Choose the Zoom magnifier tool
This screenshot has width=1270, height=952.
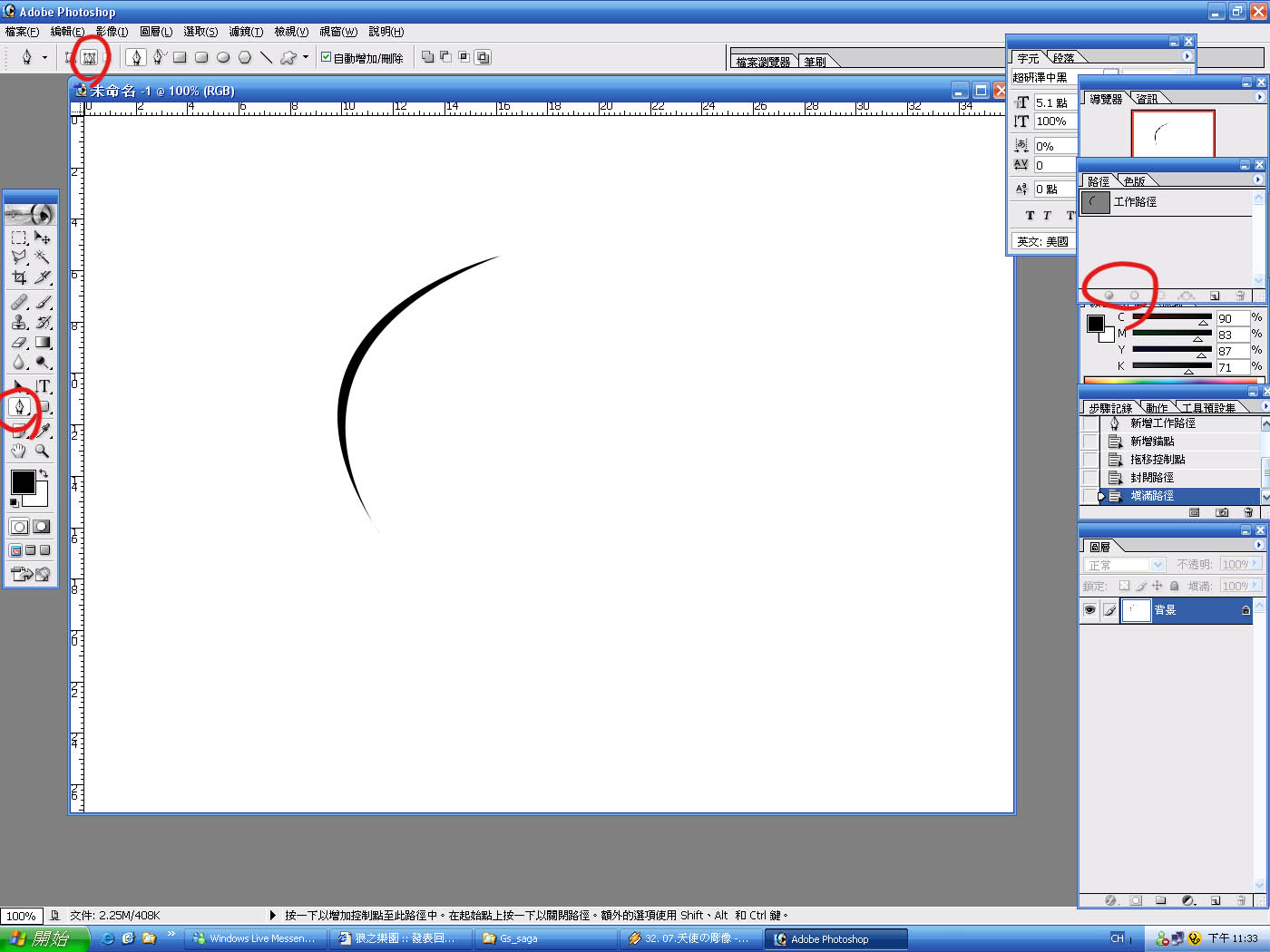coord(42,451)
